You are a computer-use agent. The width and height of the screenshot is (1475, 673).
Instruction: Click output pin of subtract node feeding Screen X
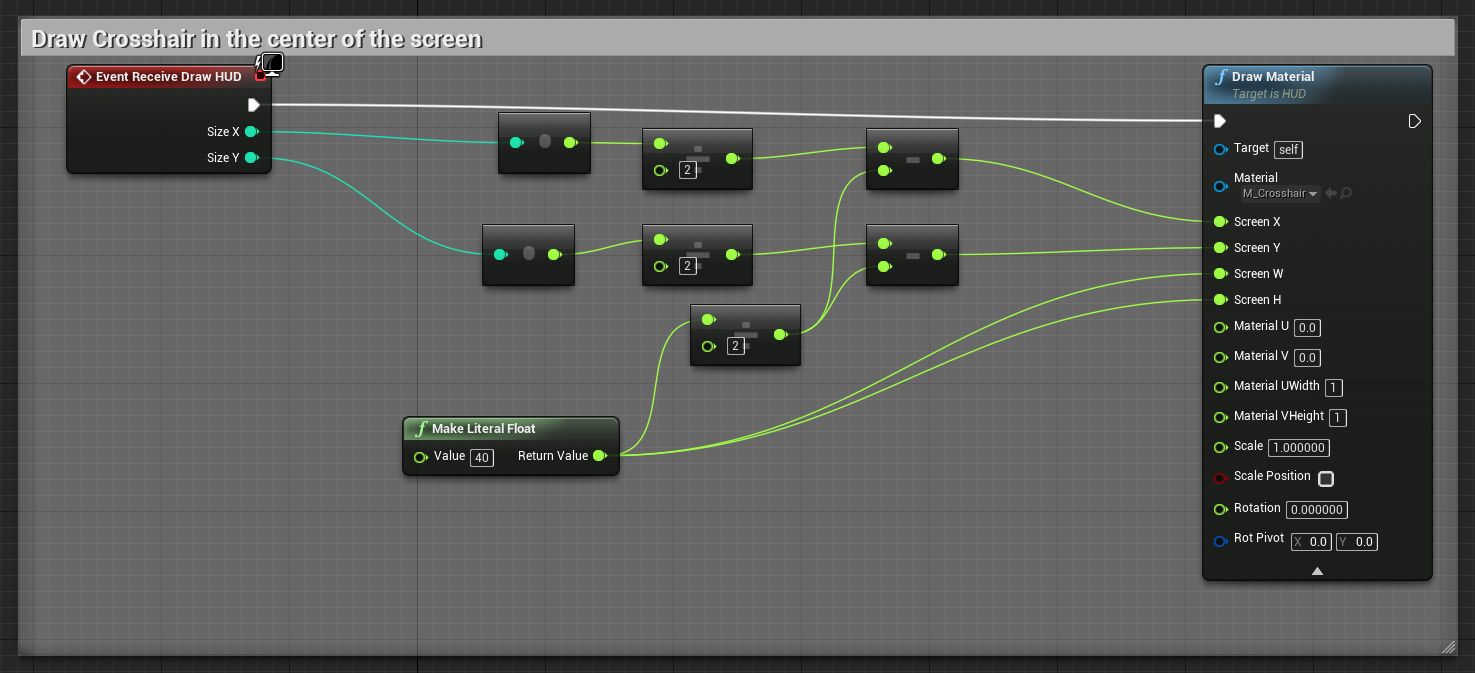pyautogui.click(x=939, y=159)
